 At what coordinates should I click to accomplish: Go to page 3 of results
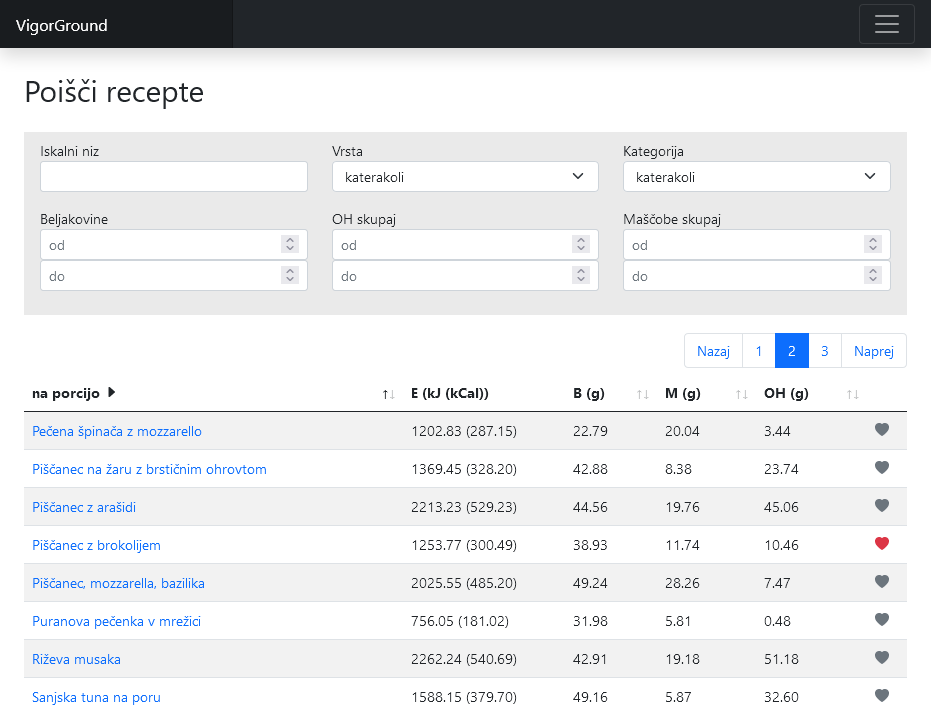pos(824,351)
